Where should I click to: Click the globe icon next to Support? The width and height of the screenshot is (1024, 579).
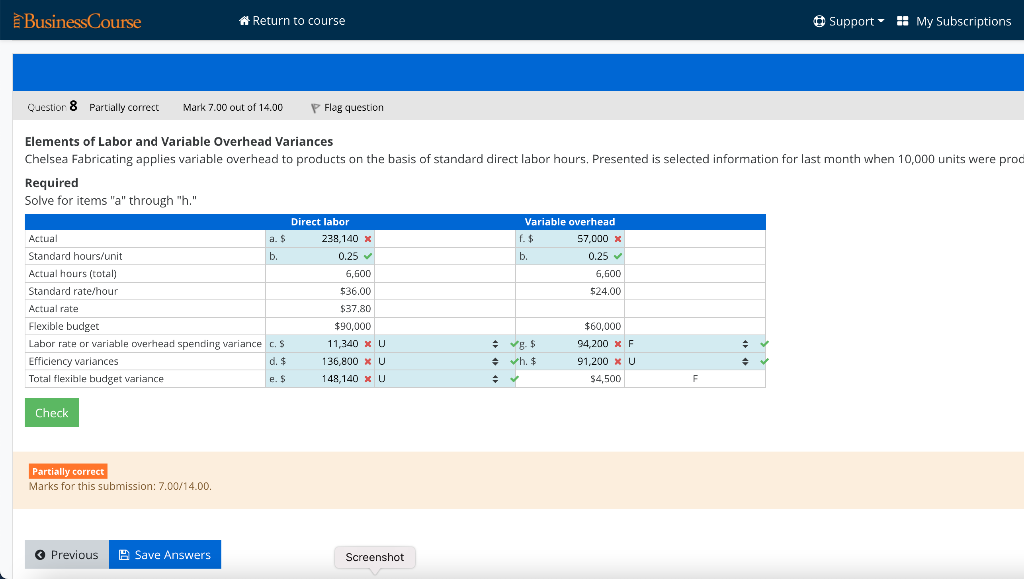click(x=820, y=20)
